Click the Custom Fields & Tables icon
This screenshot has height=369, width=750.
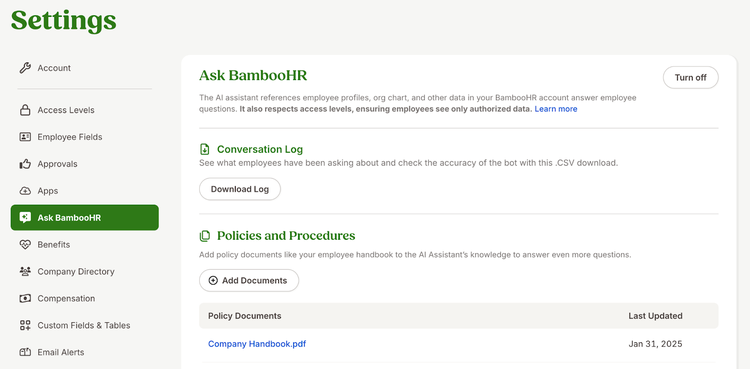coord(25,325)
